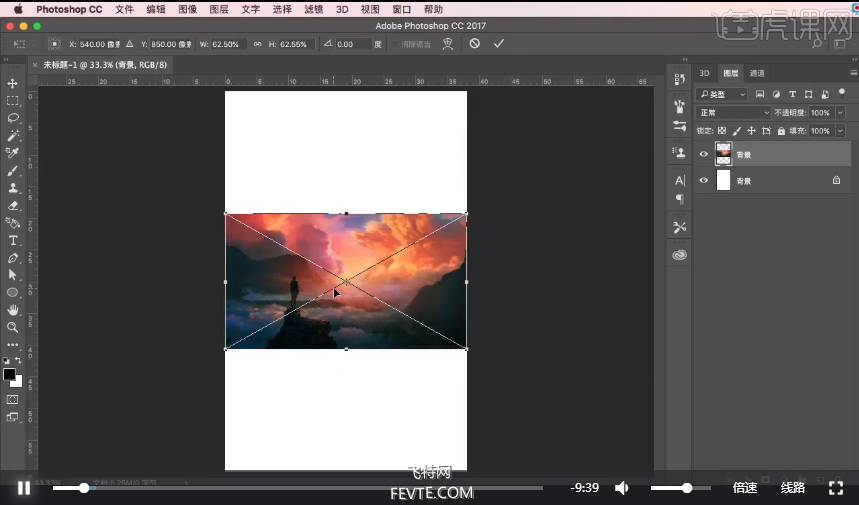Switch to the 通道 Channels tab
This screenshot has height=505, width=859.
click(x=757, y=73)
